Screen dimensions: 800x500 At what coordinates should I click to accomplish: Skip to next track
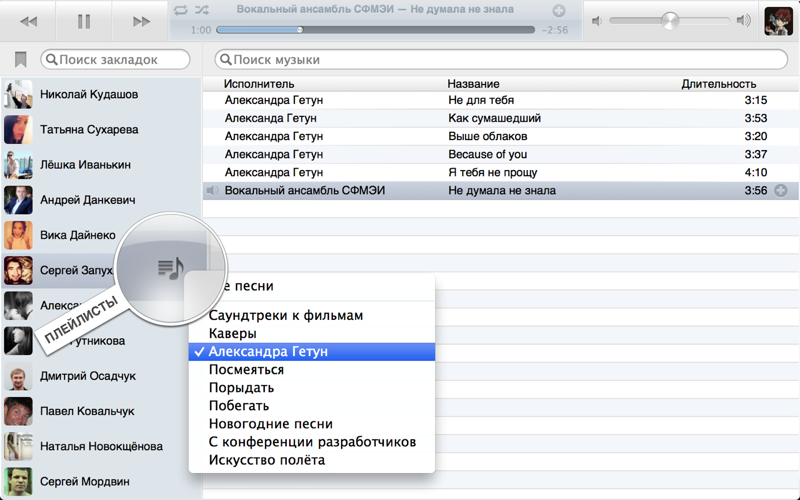tap(141, 21)
